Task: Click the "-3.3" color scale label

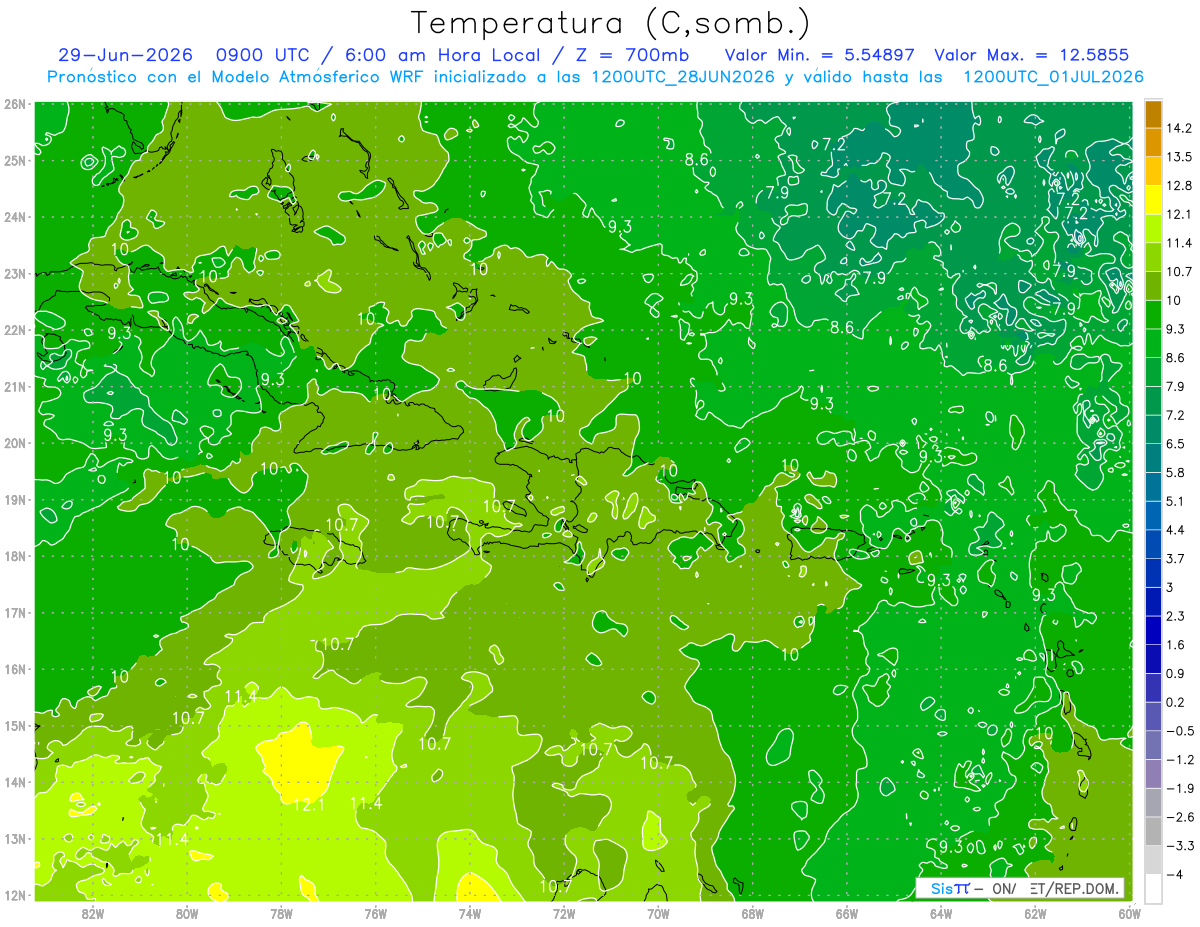Action: (x=1180, y=846)
